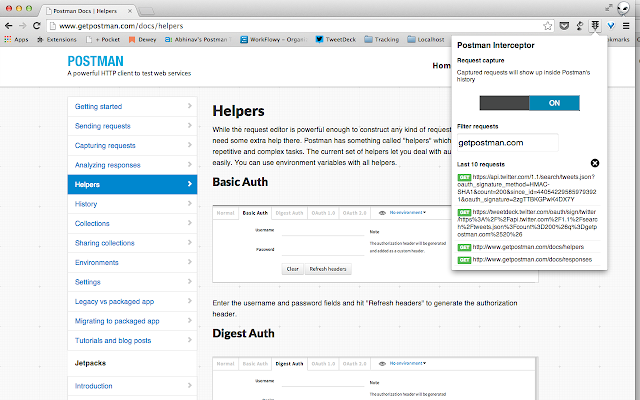Open the Dewey bookmark
640x400 pixels.
(142, 40)
